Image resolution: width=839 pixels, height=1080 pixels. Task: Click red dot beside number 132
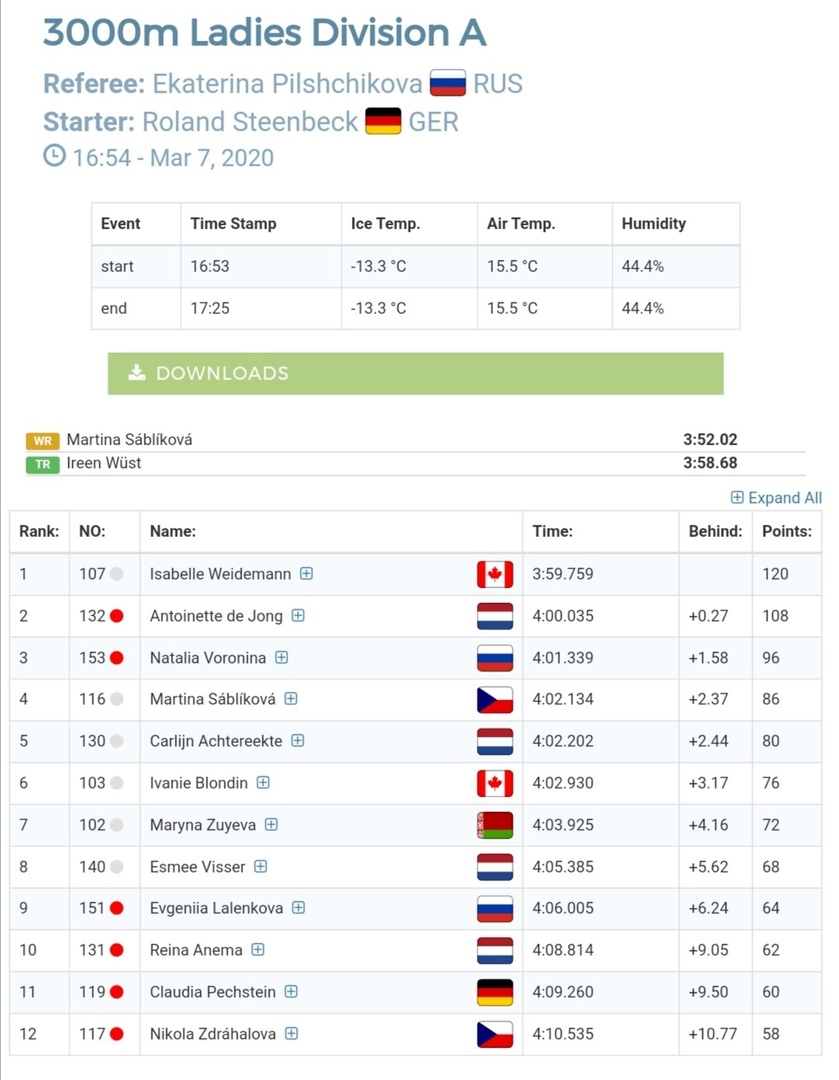pyautogui.click(x=117, y=616)
